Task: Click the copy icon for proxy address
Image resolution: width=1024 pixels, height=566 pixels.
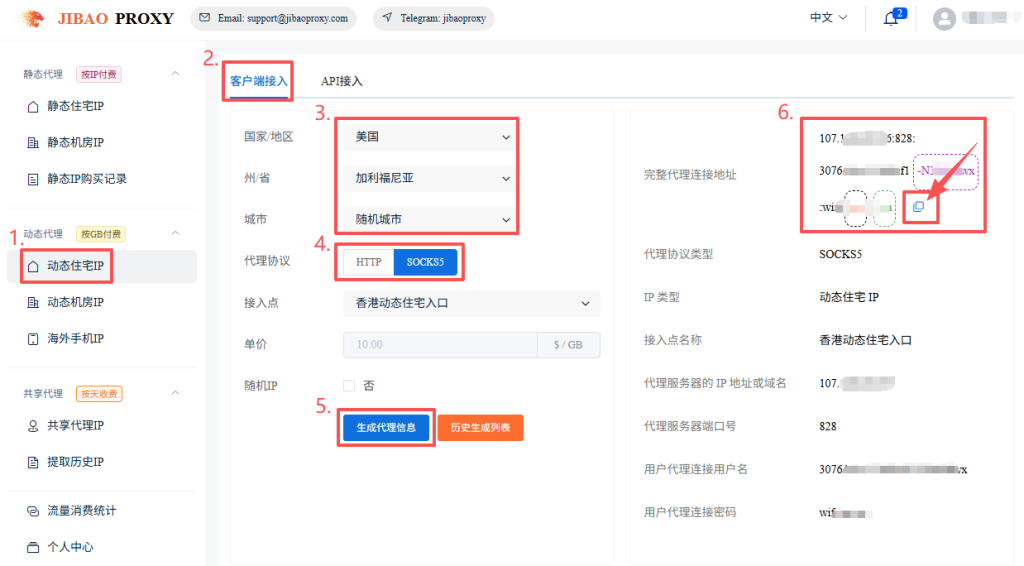Action: [x=918, y=207]
